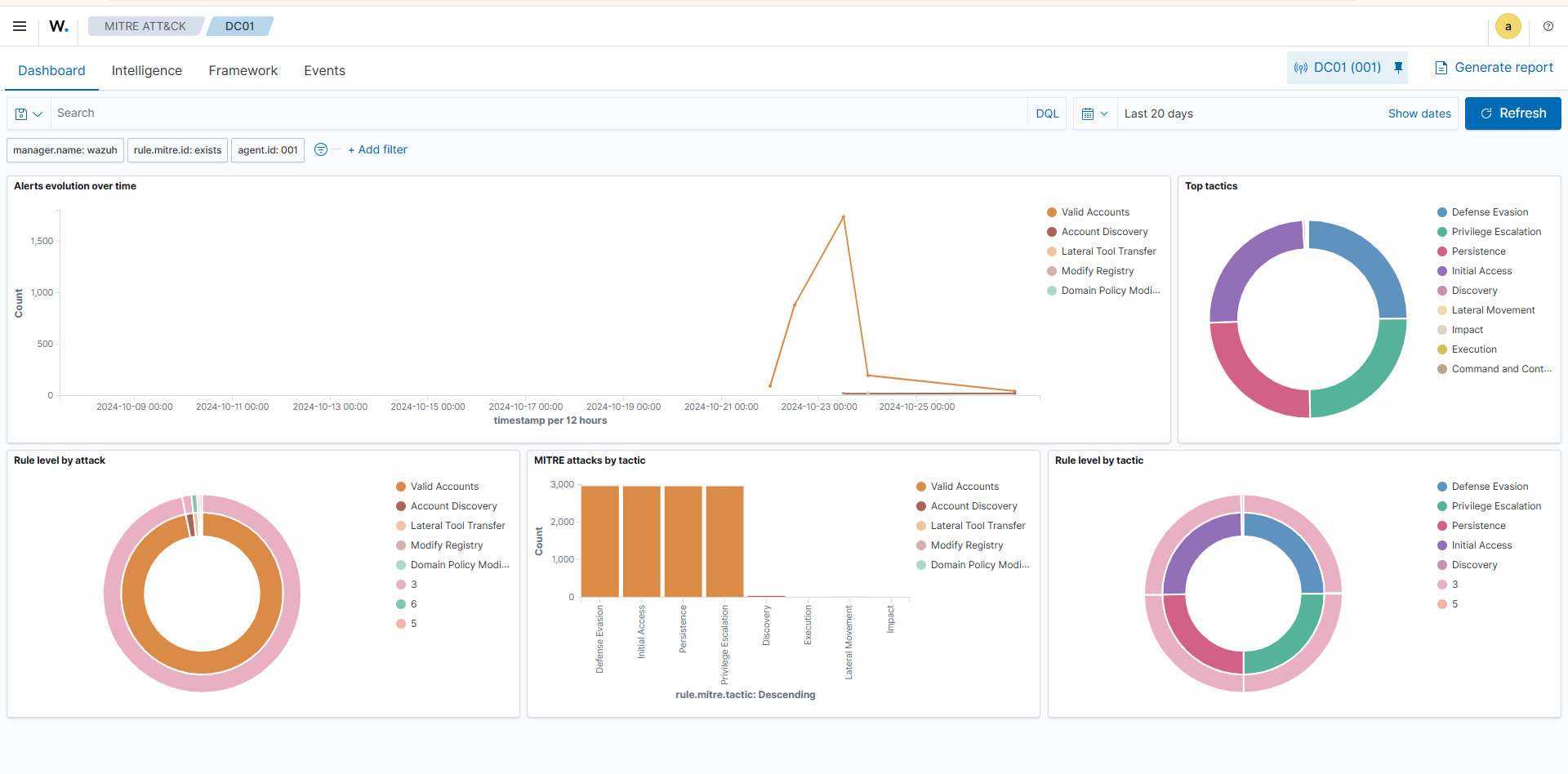The height and width of the screenshot is (774, 1568).
Task: Open the Framework tab
Action: click(243, 70)
